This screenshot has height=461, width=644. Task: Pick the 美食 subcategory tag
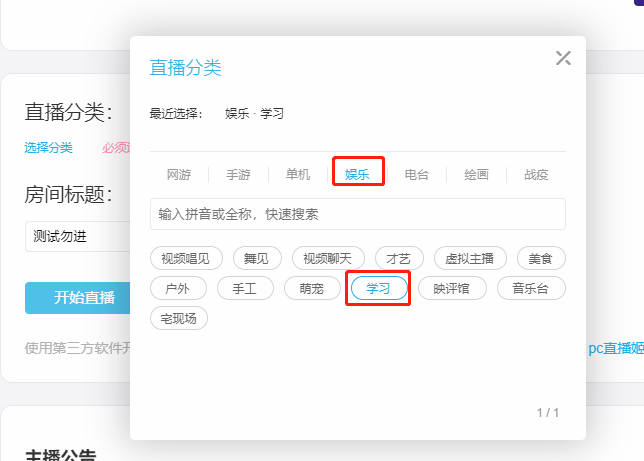tap(540, 258)
